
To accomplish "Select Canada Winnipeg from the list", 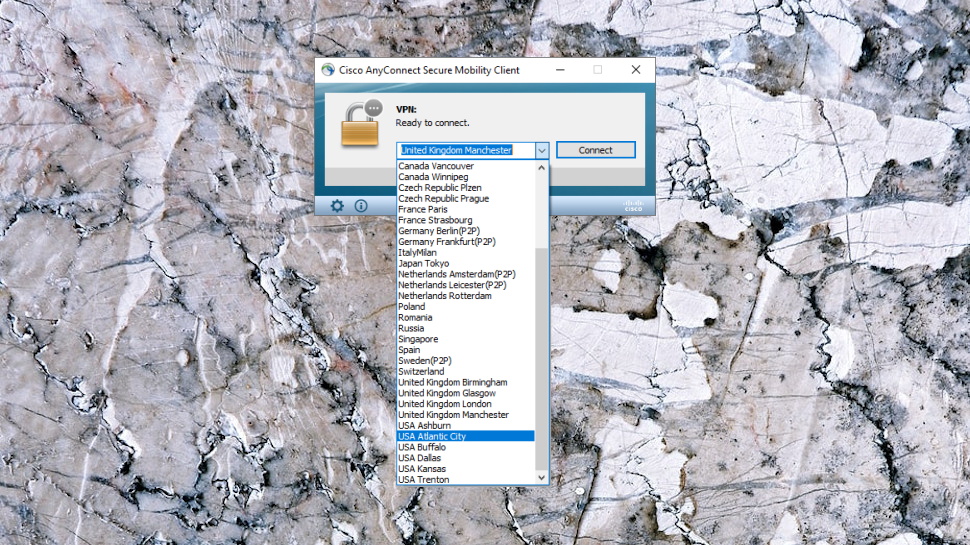I will coord(466,177).
